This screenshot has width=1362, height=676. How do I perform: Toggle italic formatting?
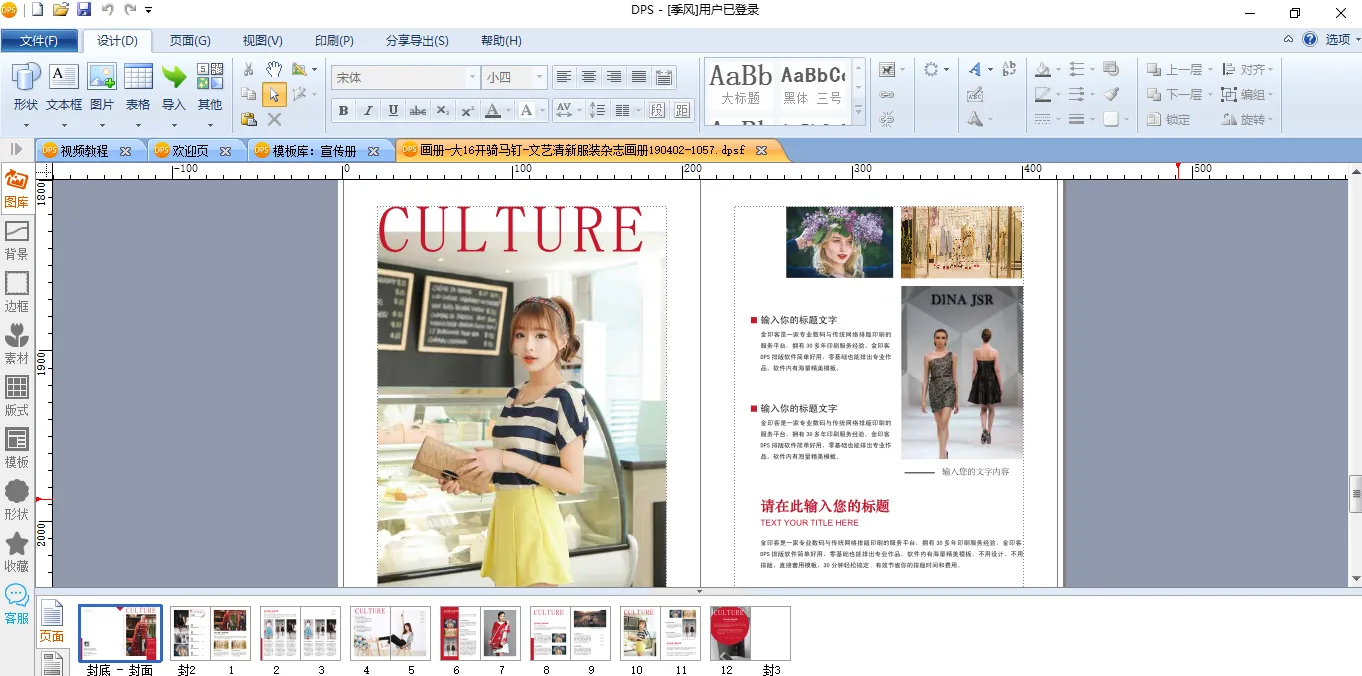point(368,110)
